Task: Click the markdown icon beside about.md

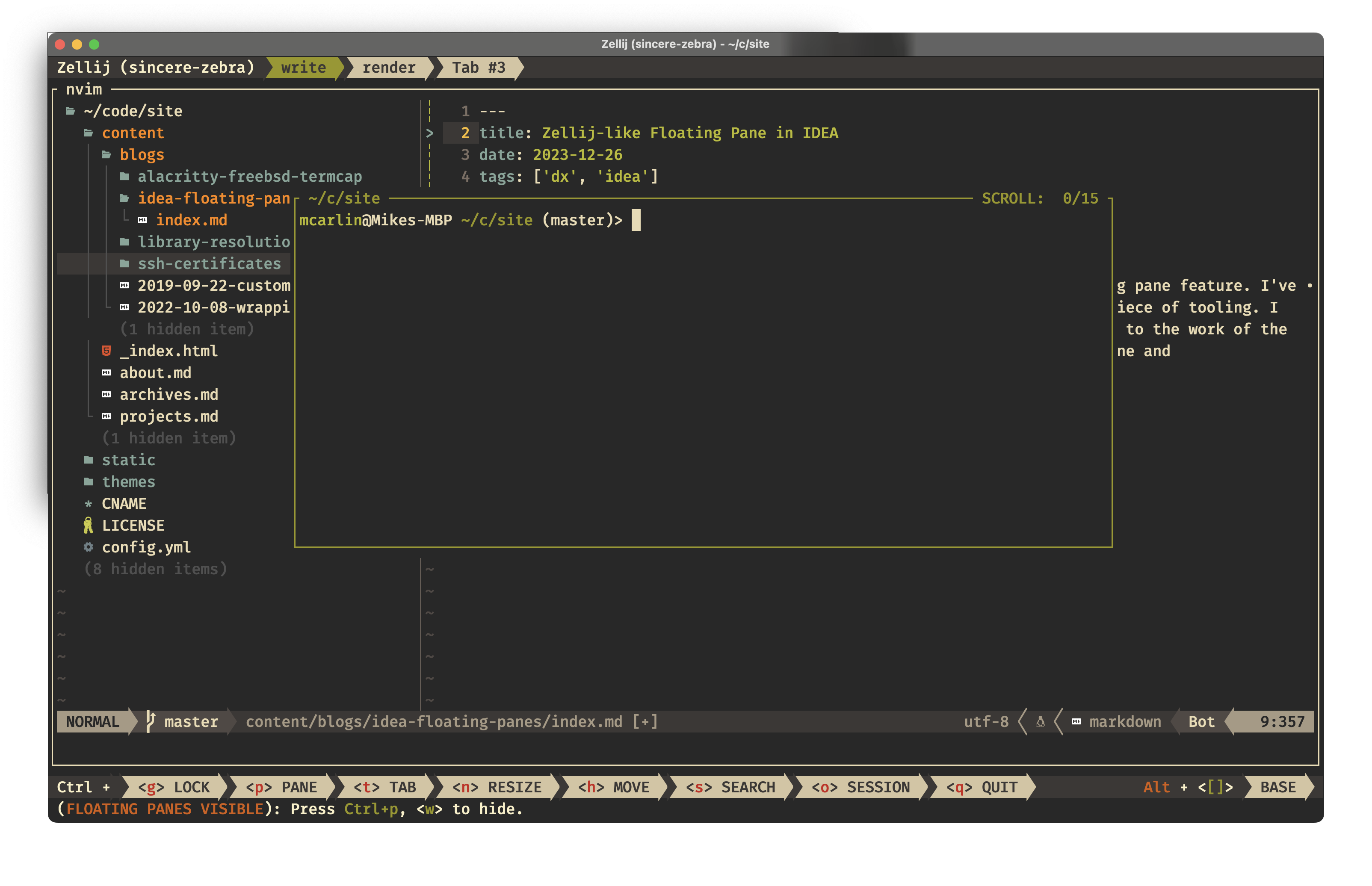Action: click(106, 373)
